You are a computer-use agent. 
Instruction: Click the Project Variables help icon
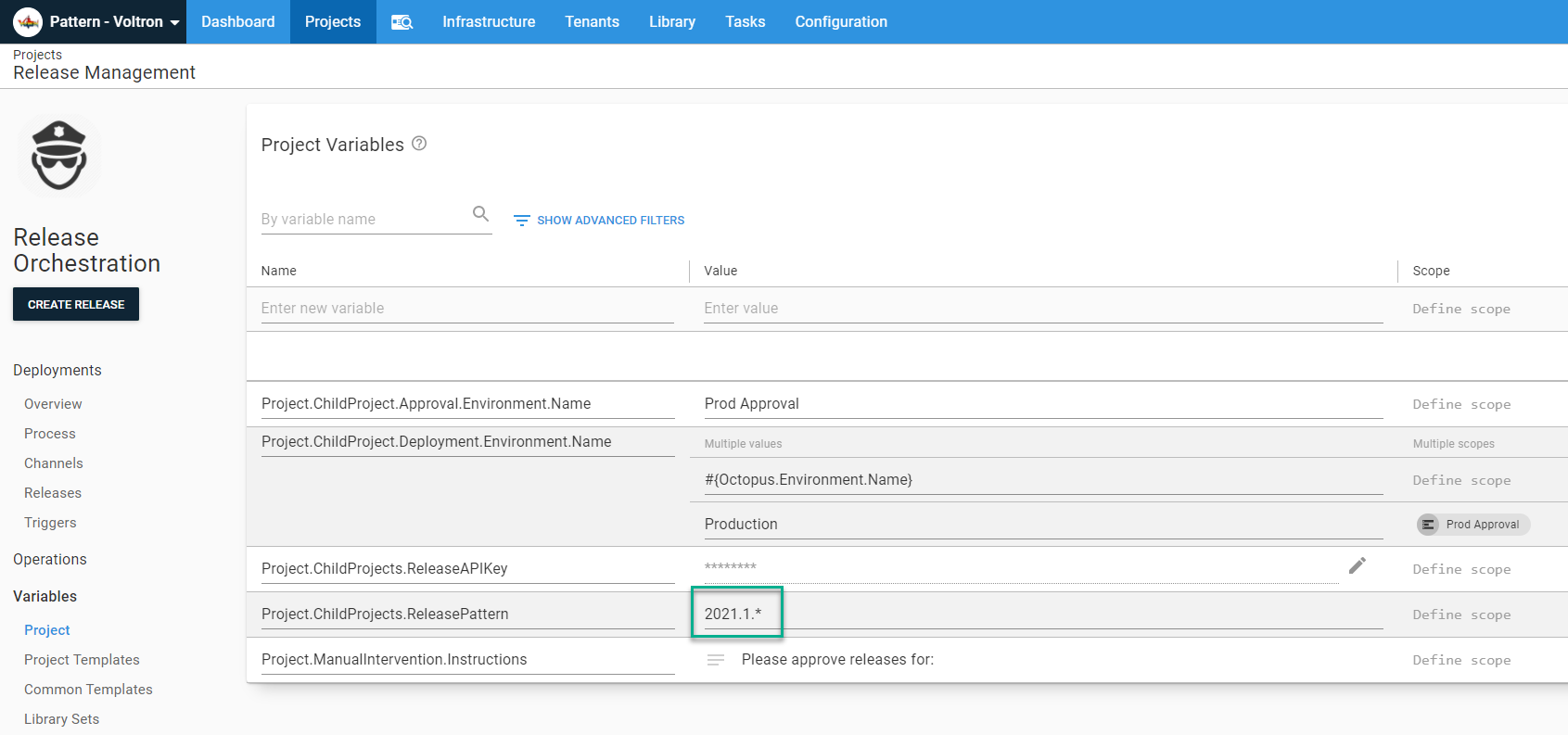(x=419, y=144)
